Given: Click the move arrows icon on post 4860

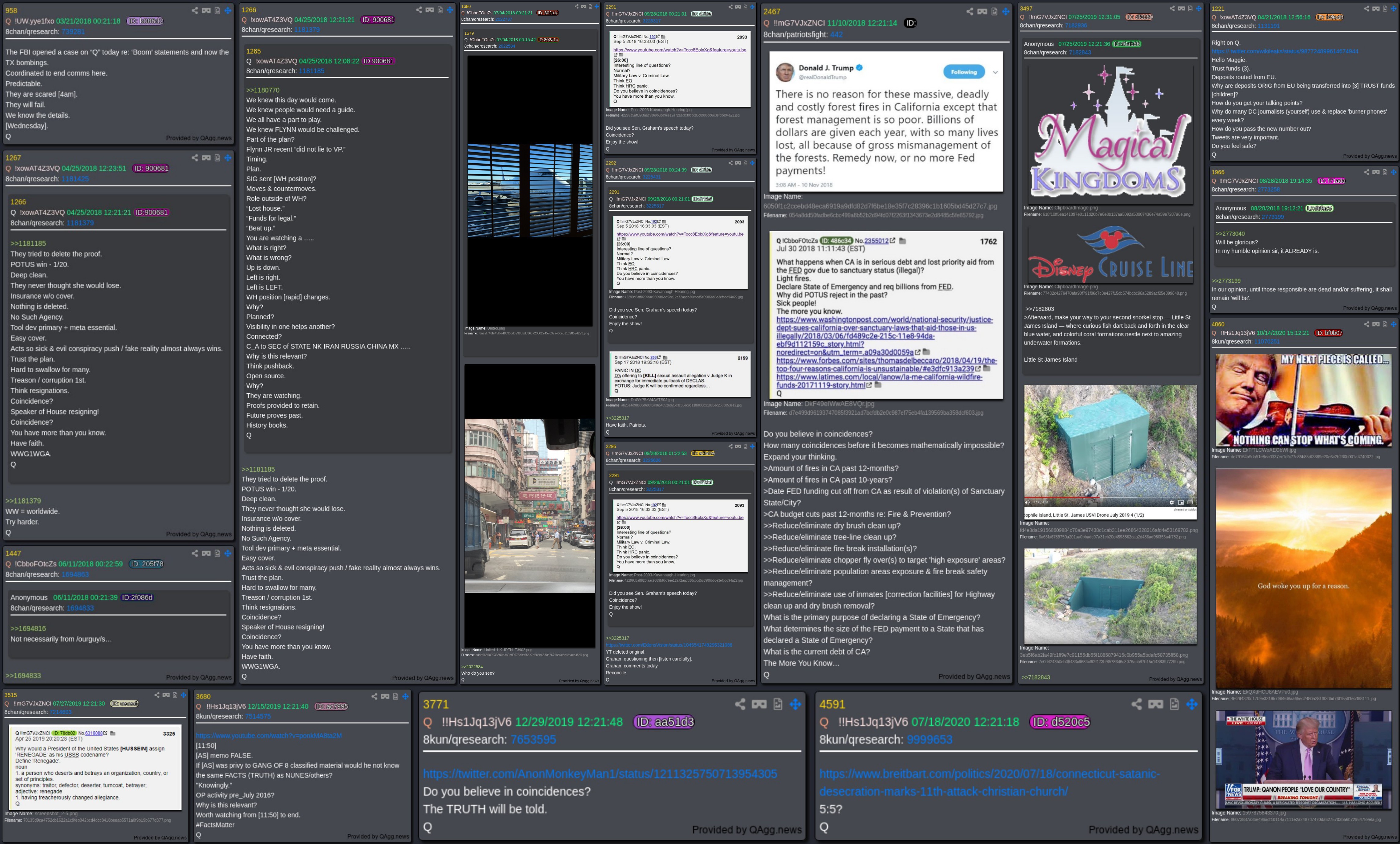Looking at the screenshot, I should pos(1393,325).
